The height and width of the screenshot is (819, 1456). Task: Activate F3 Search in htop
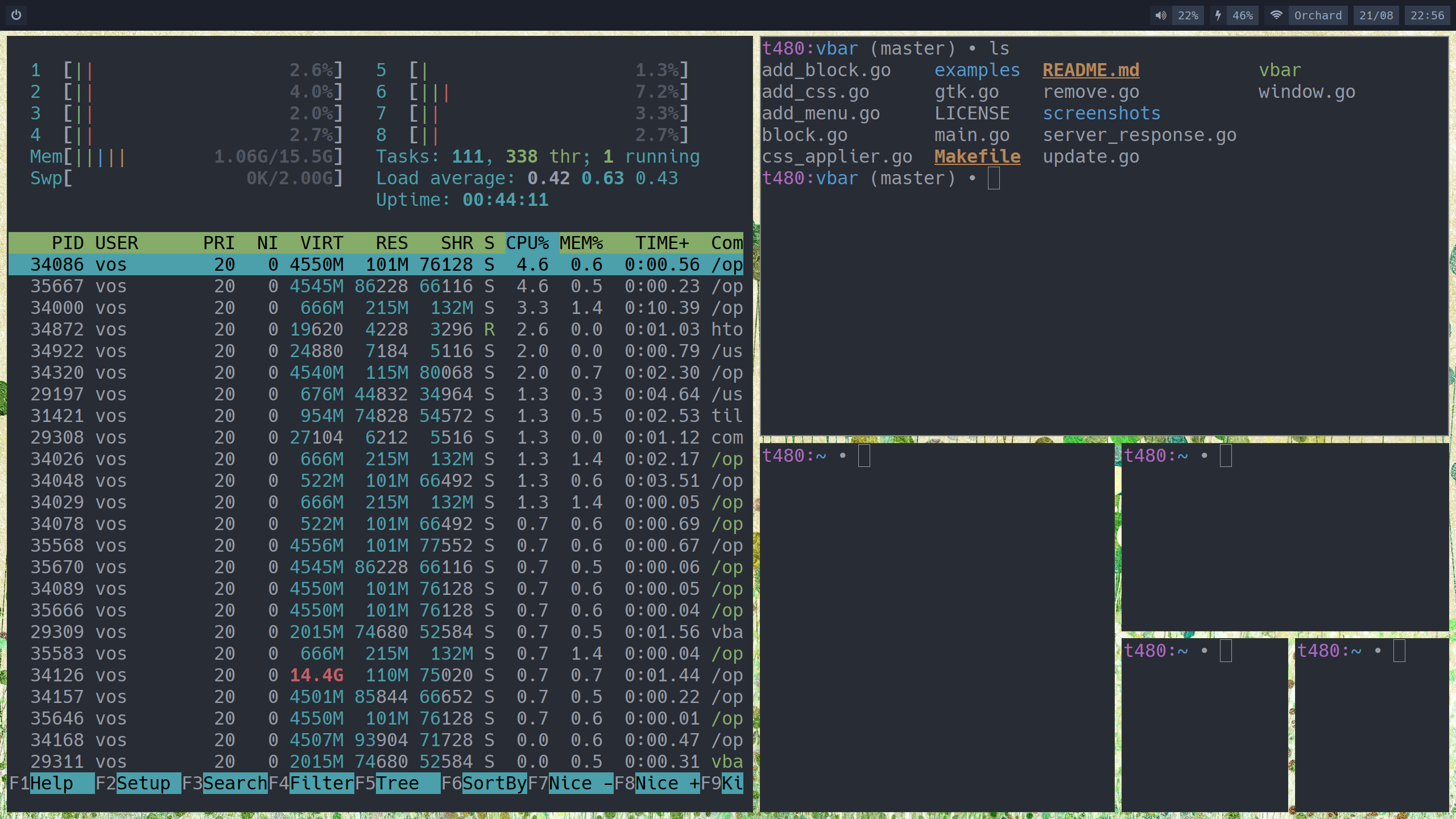pos(235,783)
